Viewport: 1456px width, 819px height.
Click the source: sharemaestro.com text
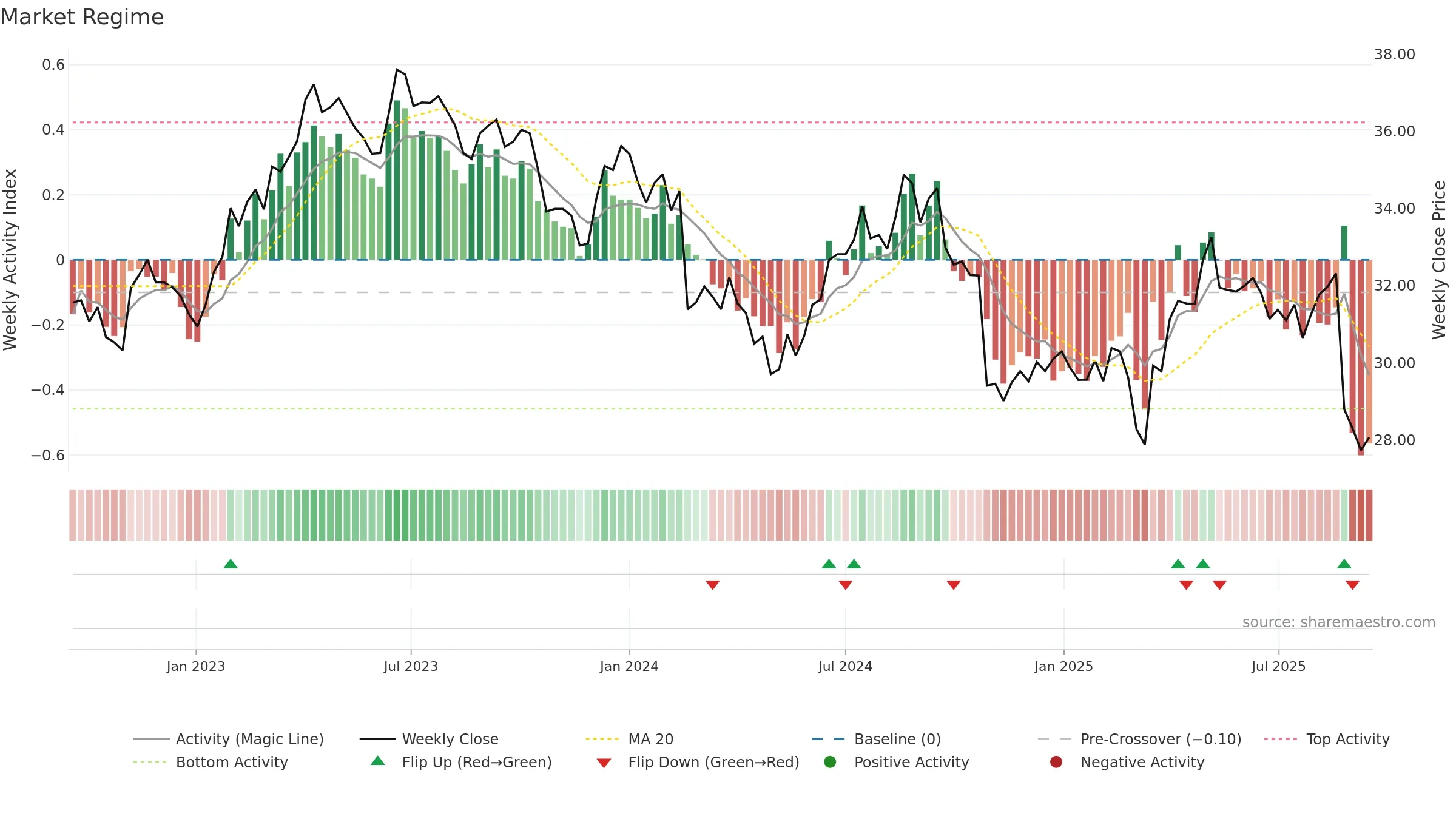1339,622
